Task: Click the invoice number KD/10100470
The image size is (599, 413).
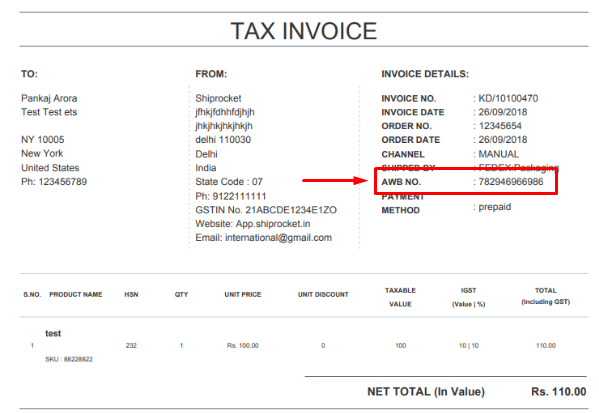Action: point(508,98)
